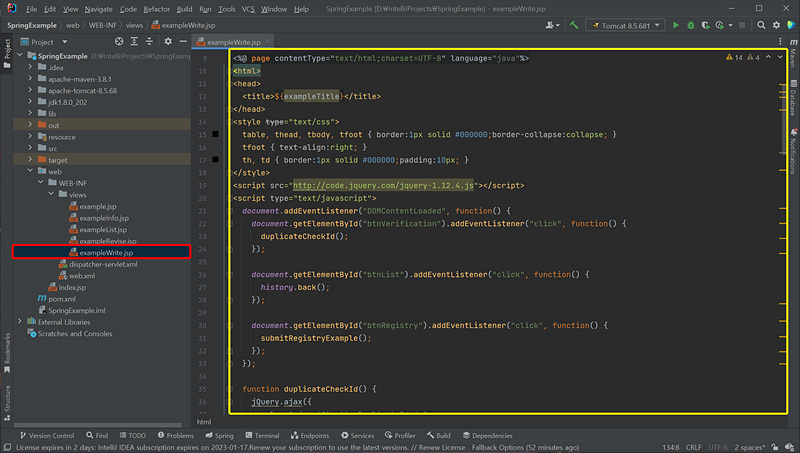Run with coverage icon in toolbar
The image size is (800, 453).
(705, 25)
